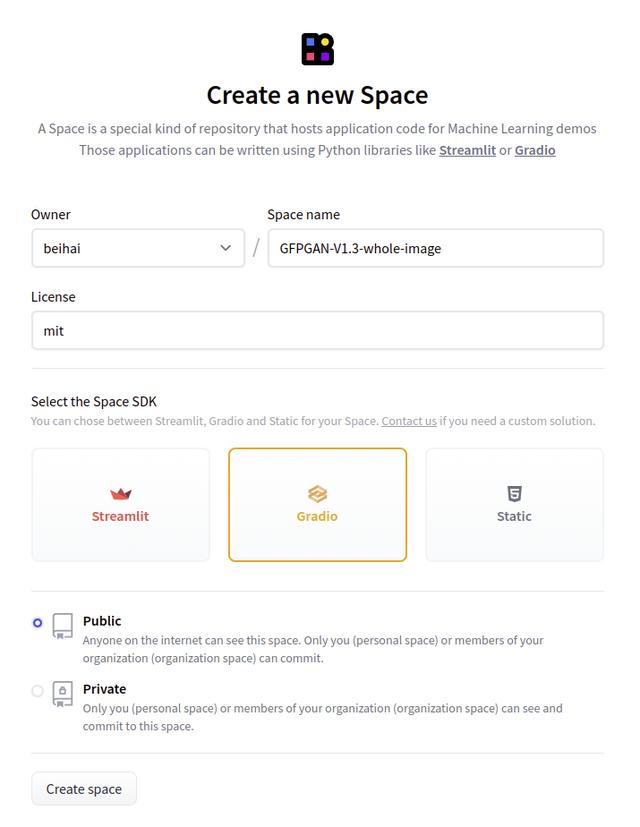Image resolution: width=640 pixels, height=827 pixels.
Task: Follow the Gradio link in description
Action: coord(535,150)
